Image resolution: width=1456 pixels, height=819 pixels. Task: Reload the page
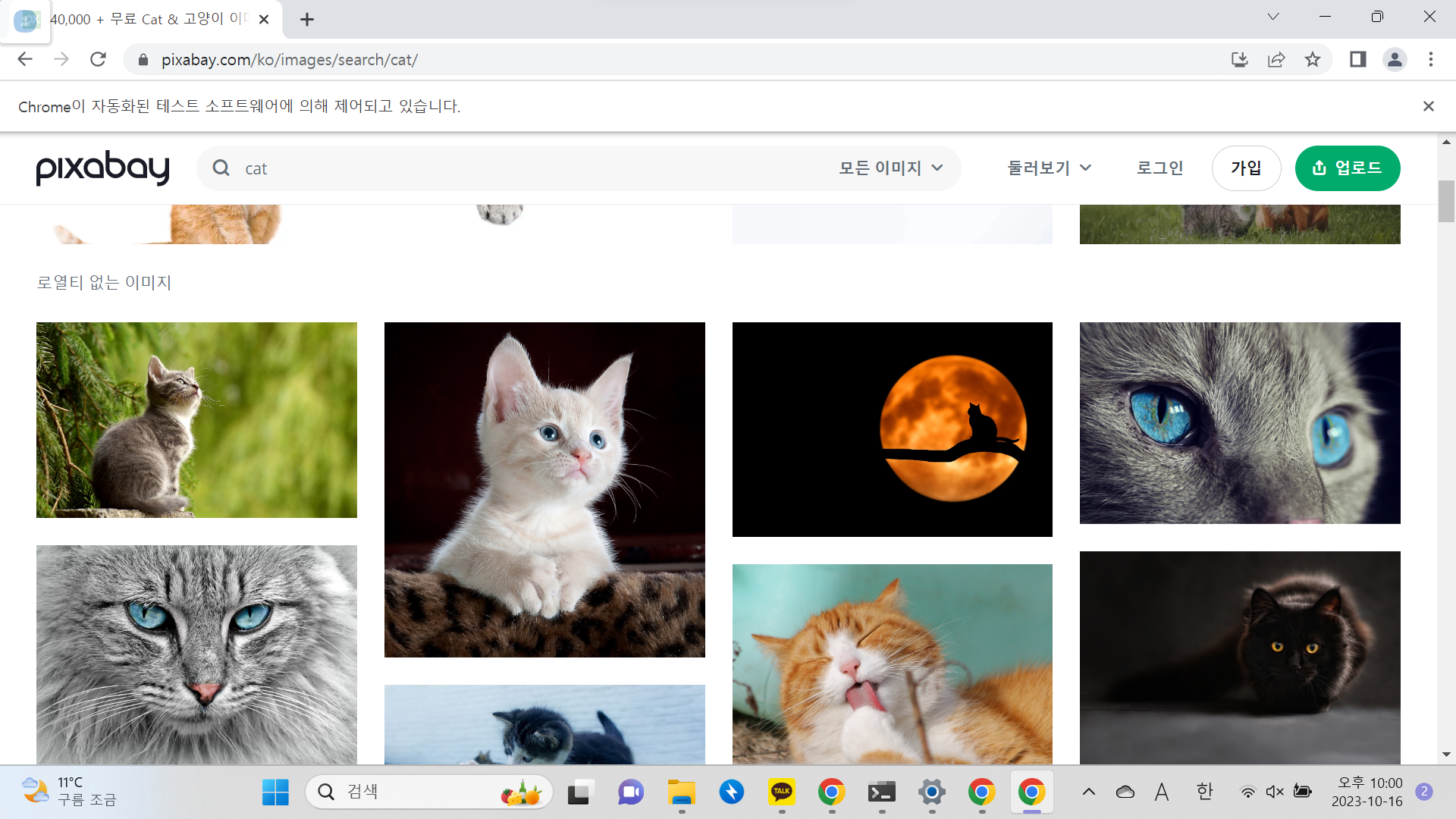coord(98,59)
